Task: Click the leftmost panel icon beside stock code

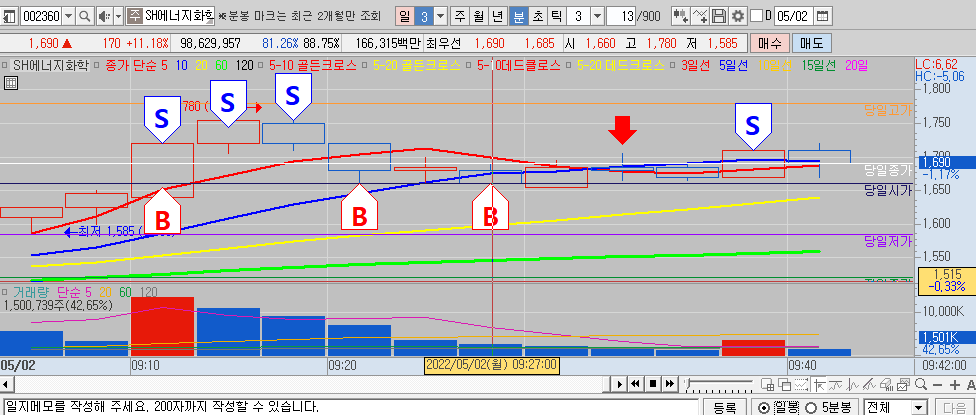Action: point(9,16)
